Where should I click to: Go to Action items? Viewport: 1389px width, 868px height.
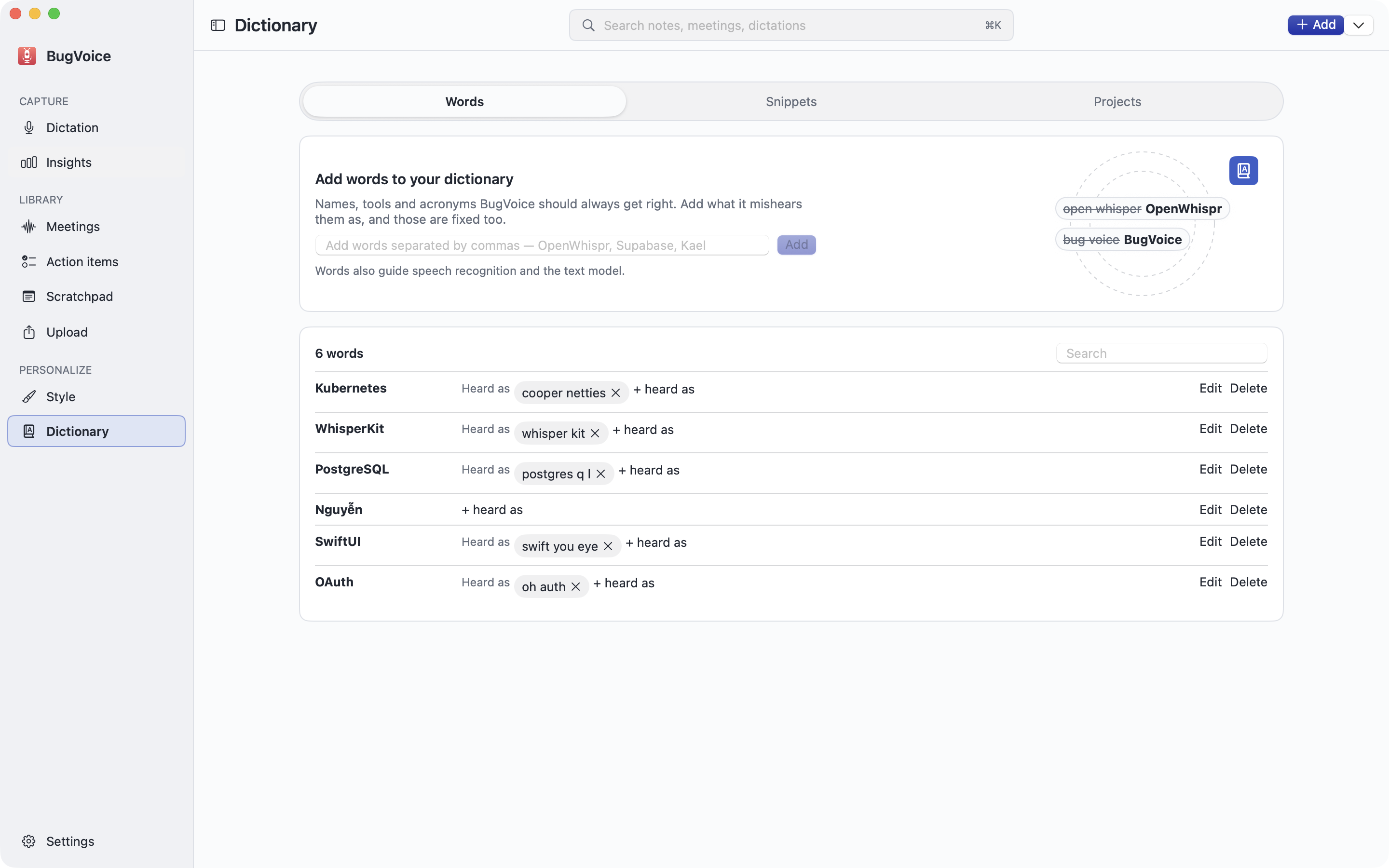pyautogui.click(x=96, y=262)
